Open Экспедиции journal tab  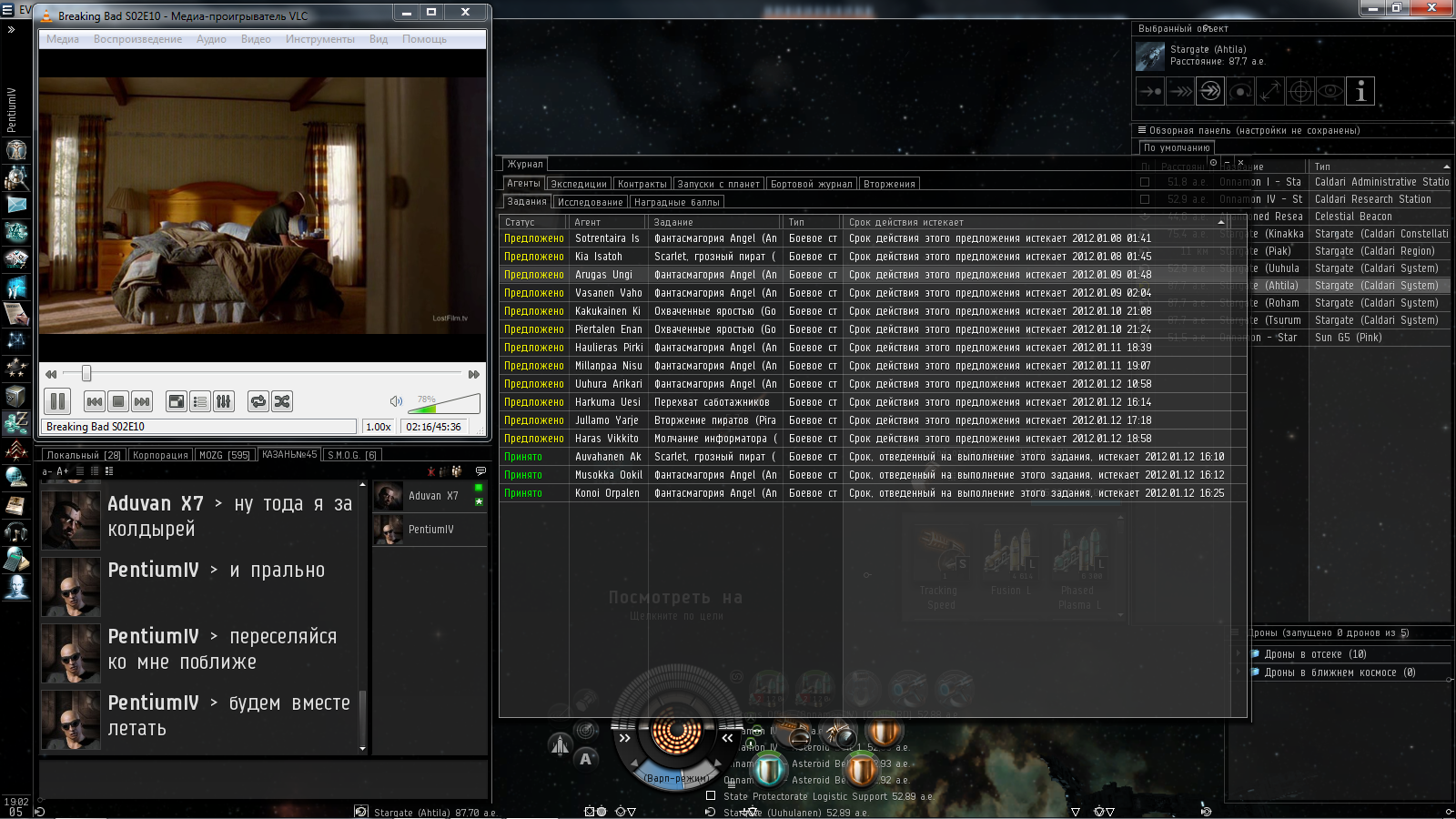click(x=578, y=184)
